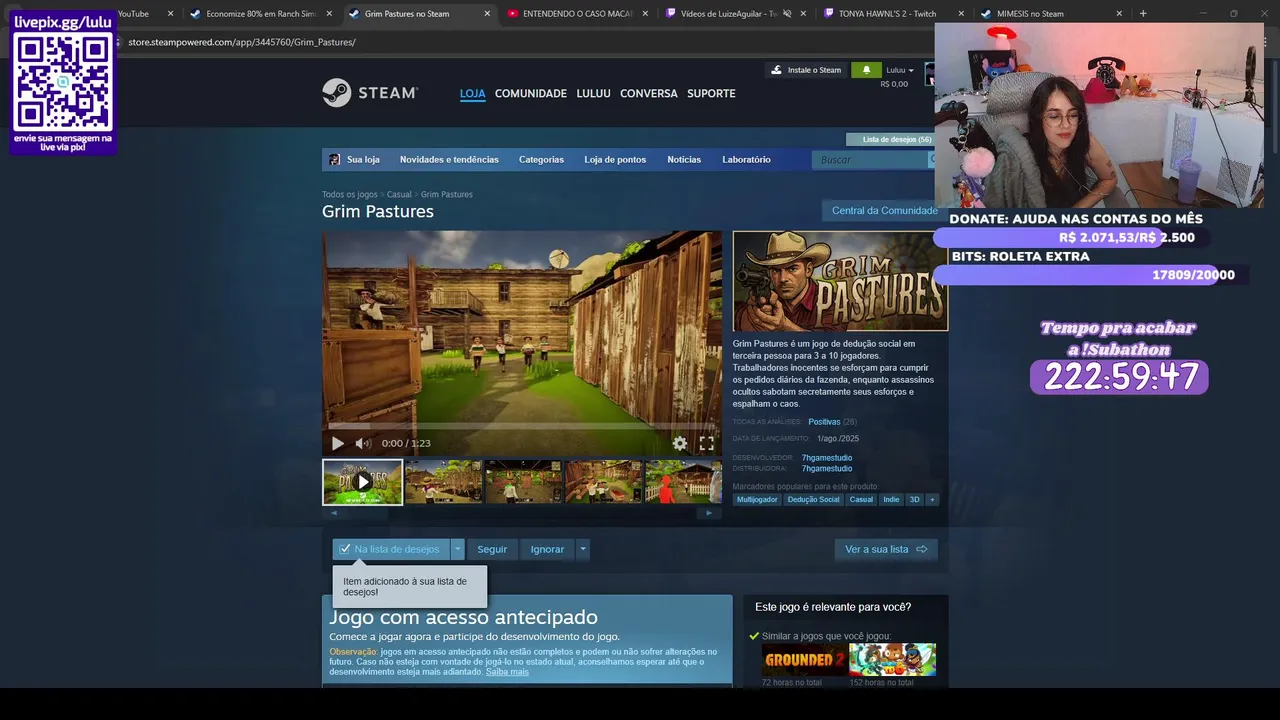1280x720 pixels.
Task: Select the third screenshot thumbnail
Action: [x=523, y=482]
